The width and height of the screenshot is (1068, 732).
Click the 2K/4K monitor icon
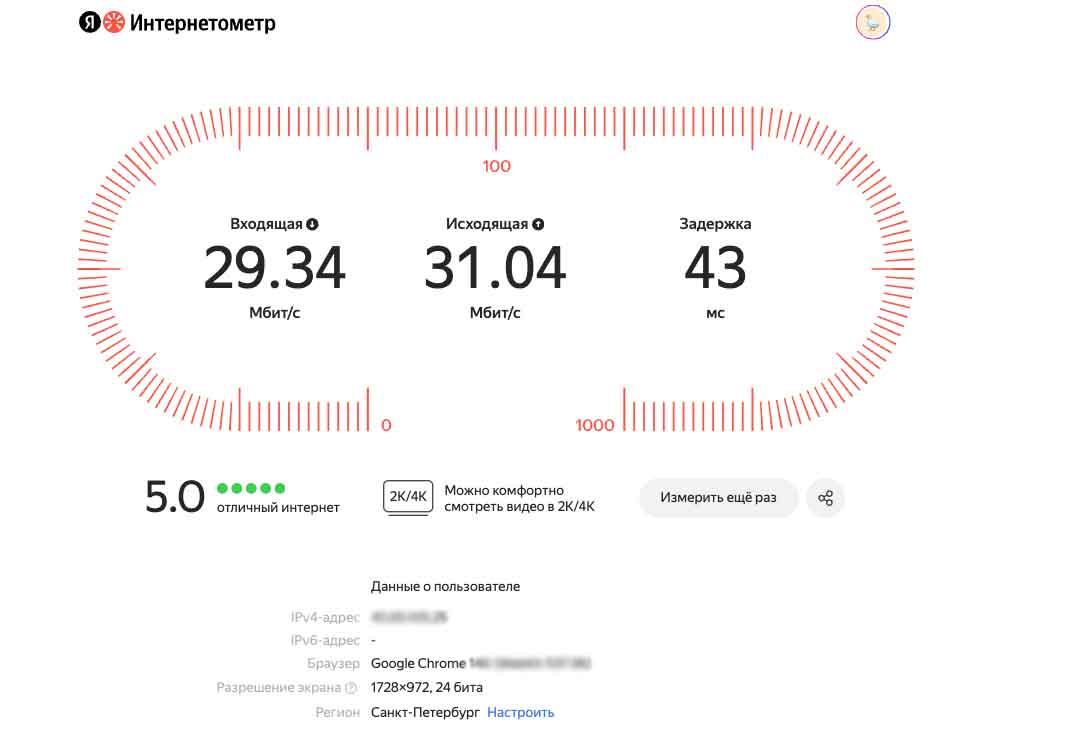408,497
